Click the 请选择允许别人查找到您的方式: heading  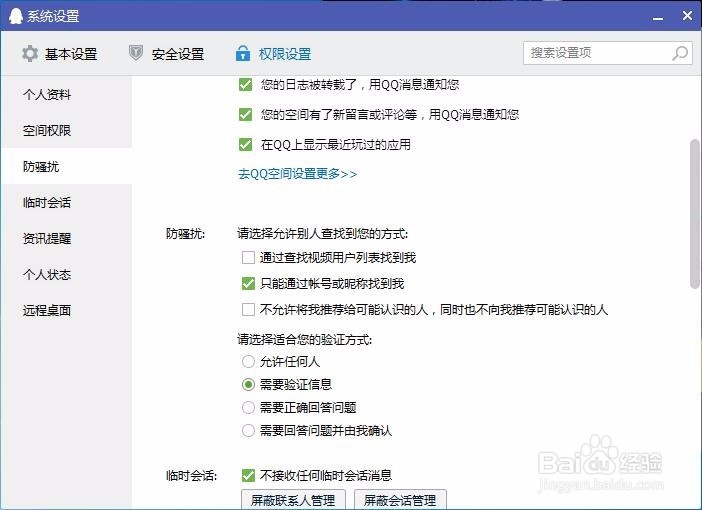322,234
